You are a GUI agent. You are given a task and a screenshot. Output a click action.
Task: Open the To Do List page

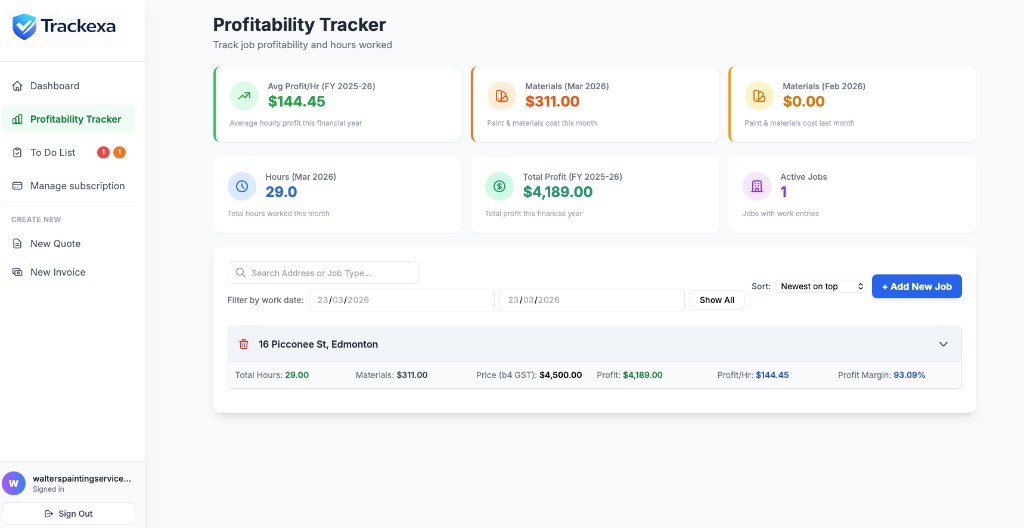tap(69, 152)
